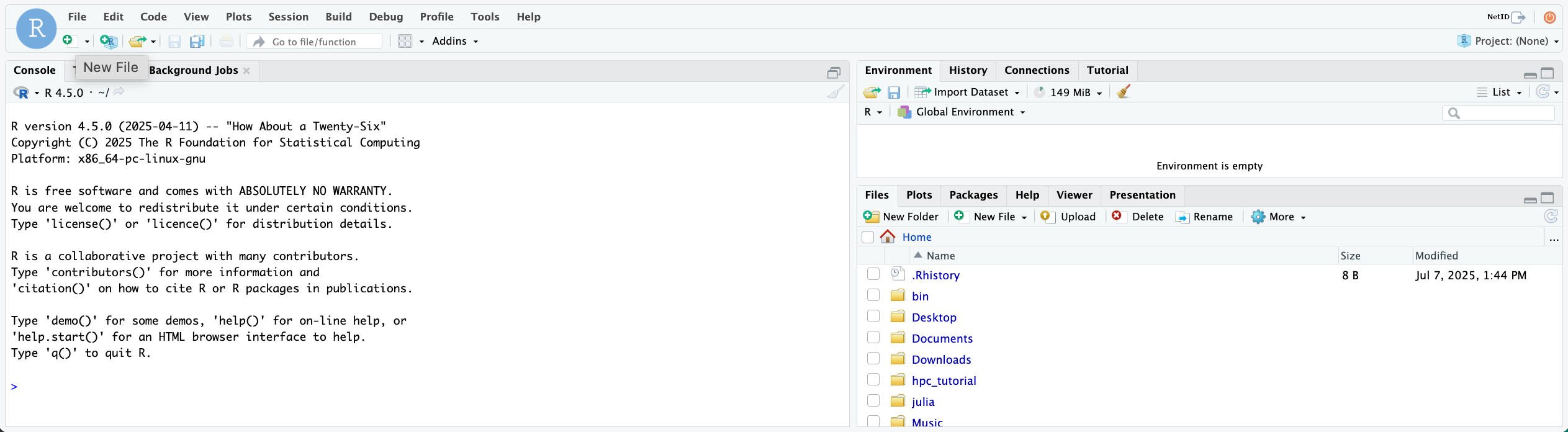
Task: Click the Upload button in Files pane
Action: coord(1069,217)
